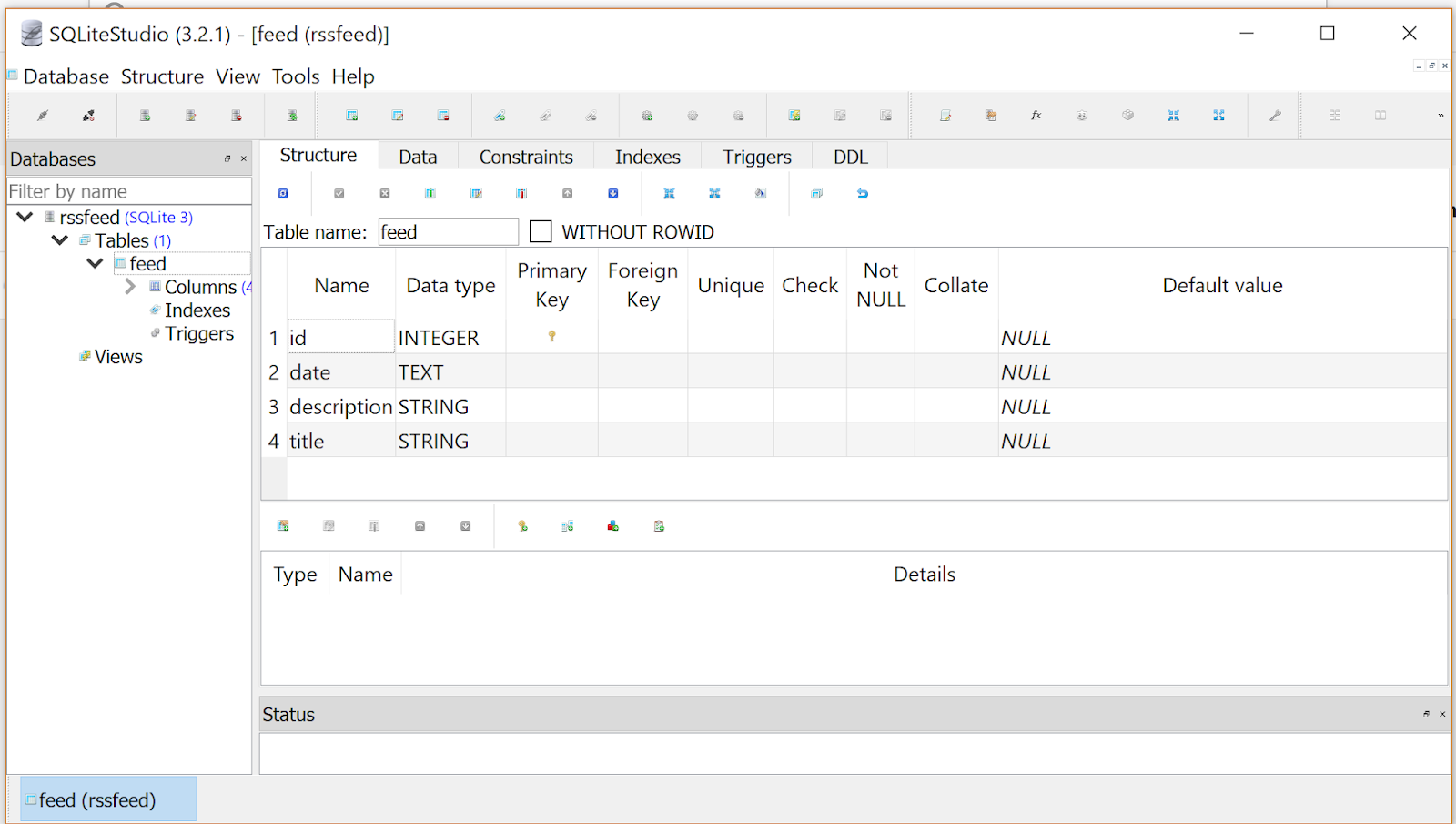Click the Refresh structure icon
Image resolution: width=1456 pixels, height=824 pixels.
[x=283, y=193]
